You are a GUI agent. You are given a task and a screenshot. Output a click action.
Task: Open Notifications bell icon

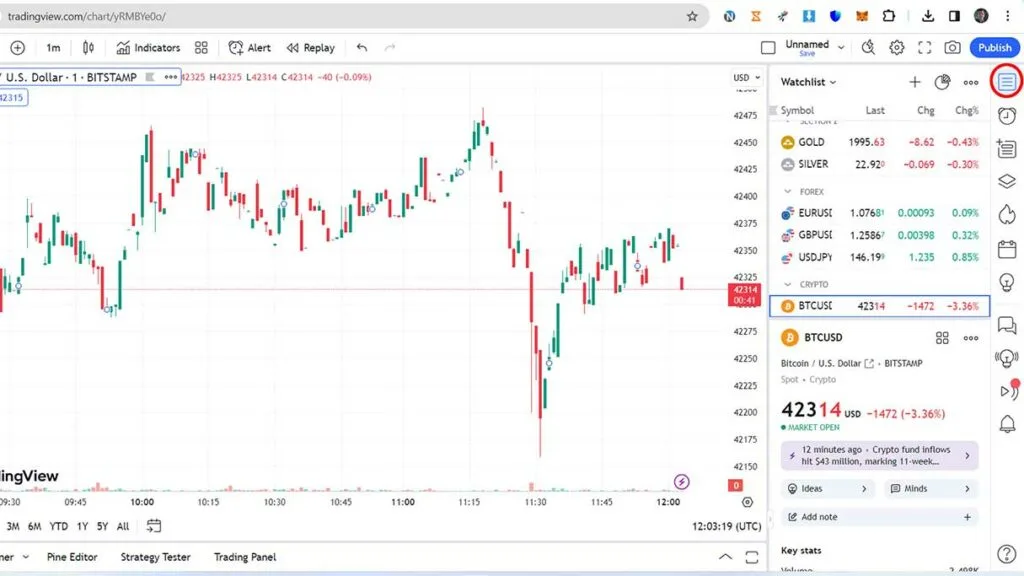pos(1007,424)
